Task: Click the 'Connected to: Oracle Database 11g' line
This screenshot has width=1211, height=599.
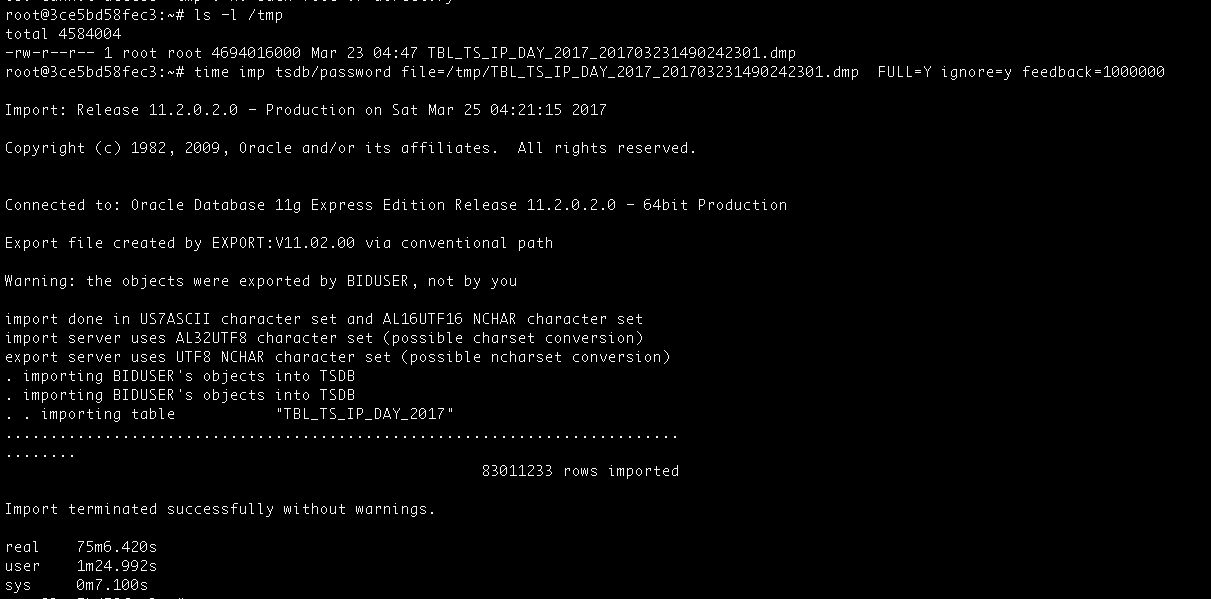Action: [396, 205]
